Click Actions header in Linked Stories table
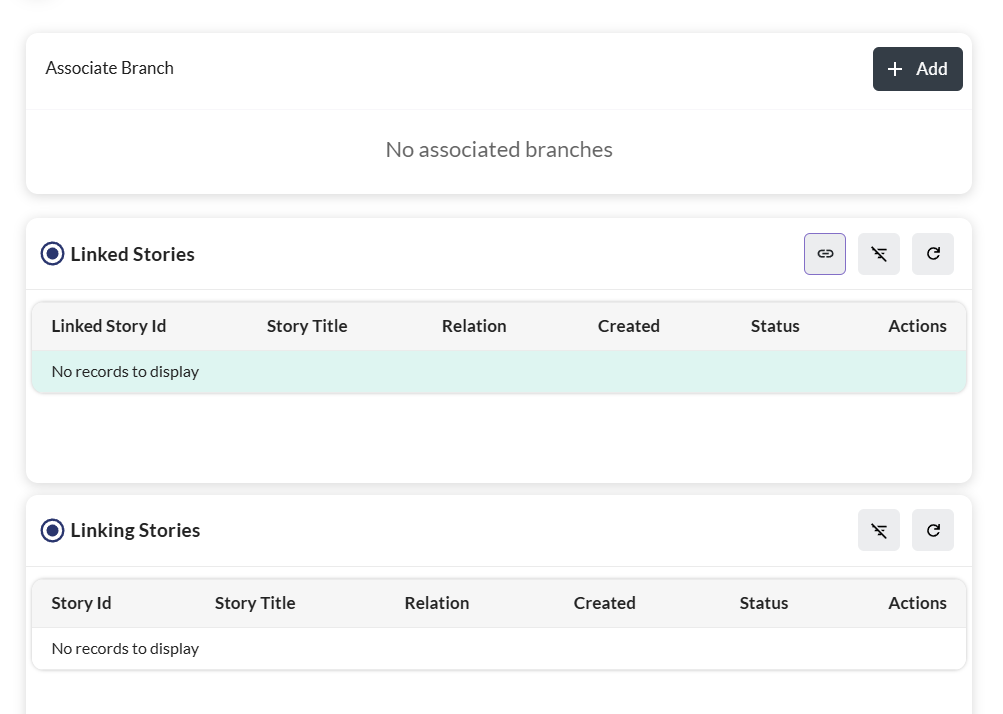This screenshot has height=714, width=1003. [x=917, y=326]
